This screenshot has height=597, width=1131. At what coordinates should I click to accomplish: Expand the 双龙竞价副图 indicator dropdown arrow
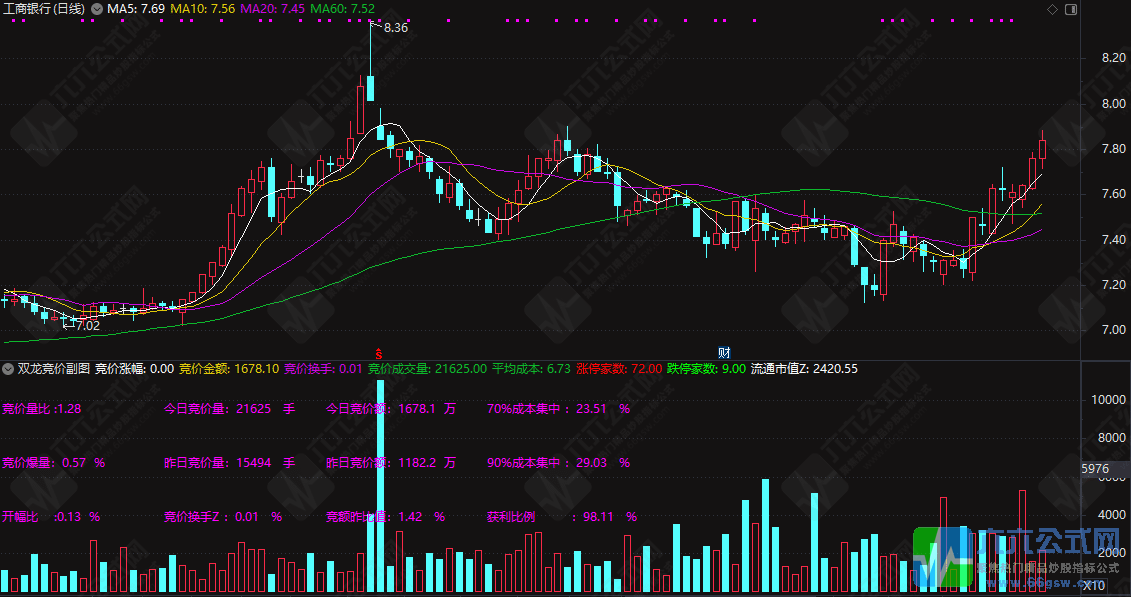pos(8,369)
